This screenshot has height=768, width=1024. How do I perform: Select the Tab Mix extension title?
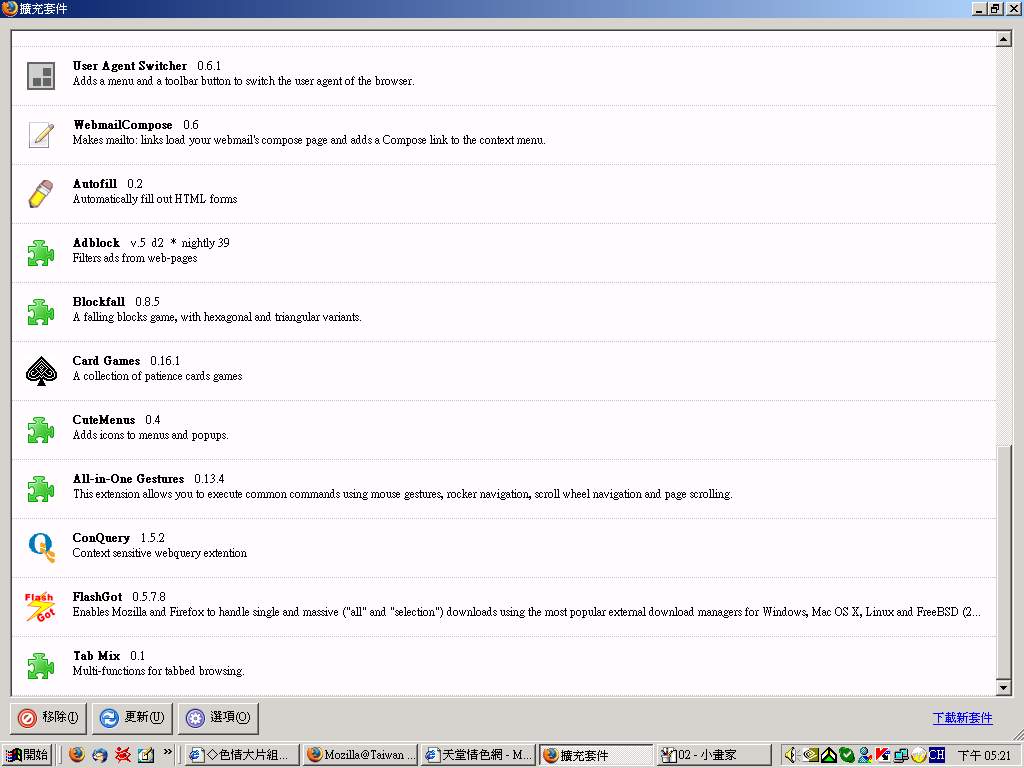coord(97,656)
